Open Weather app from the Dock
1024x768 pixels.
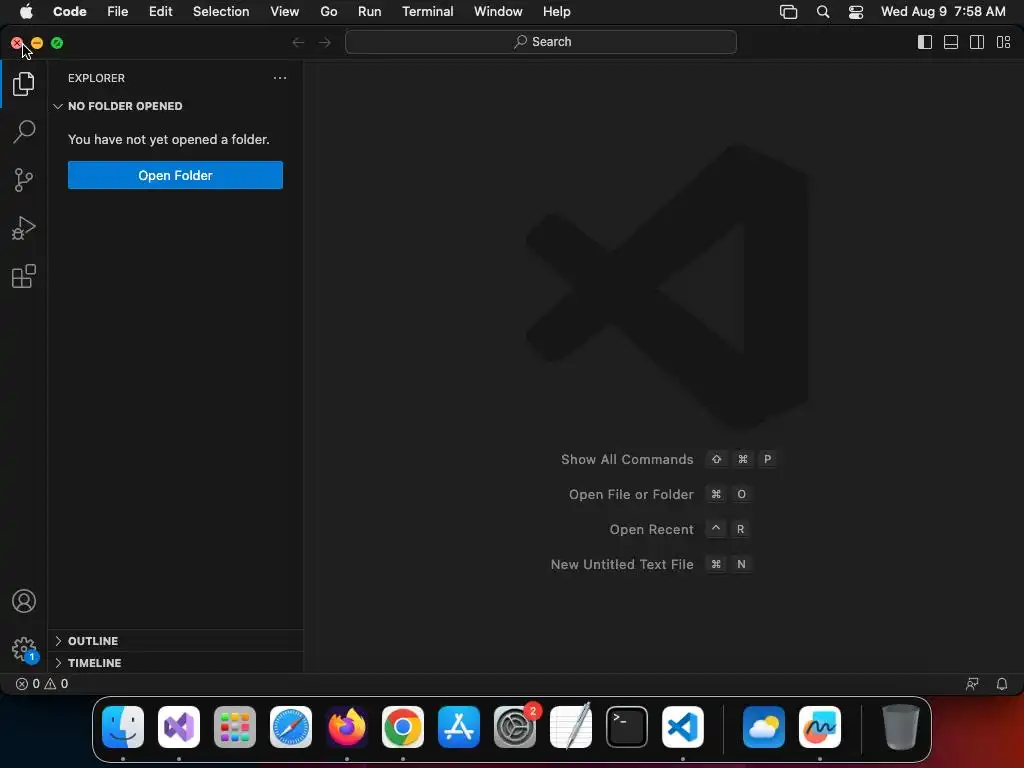click(764, 727)
